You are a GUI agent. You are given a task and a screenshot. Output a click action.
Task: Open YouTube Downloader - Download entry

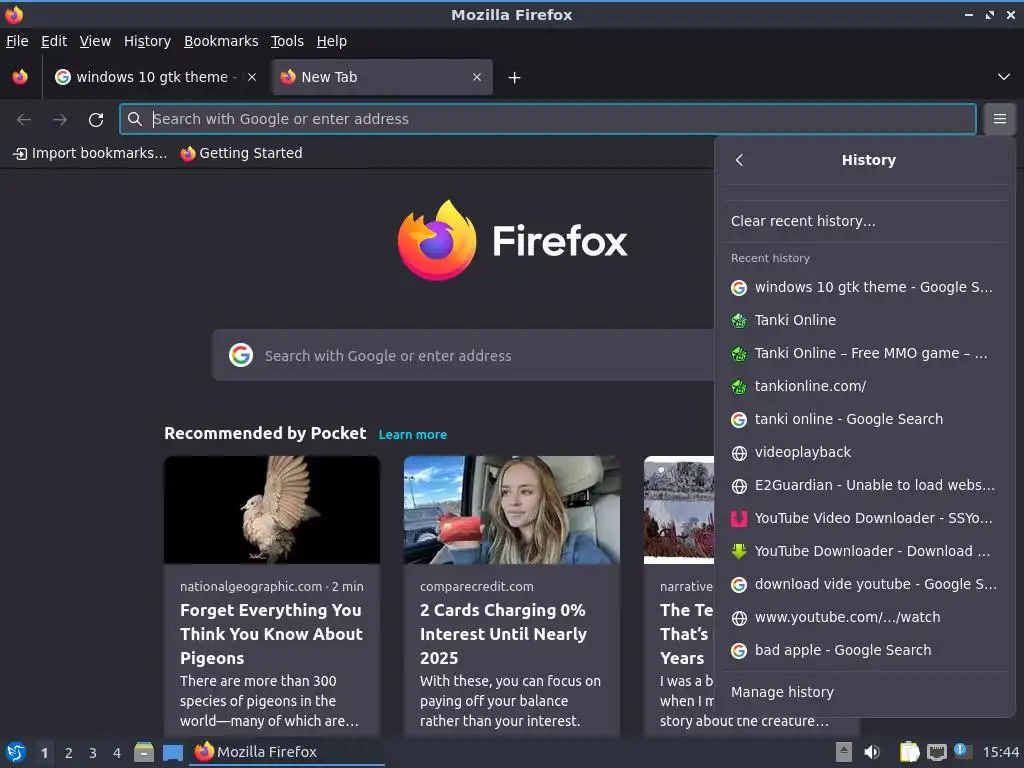(865, 551)
